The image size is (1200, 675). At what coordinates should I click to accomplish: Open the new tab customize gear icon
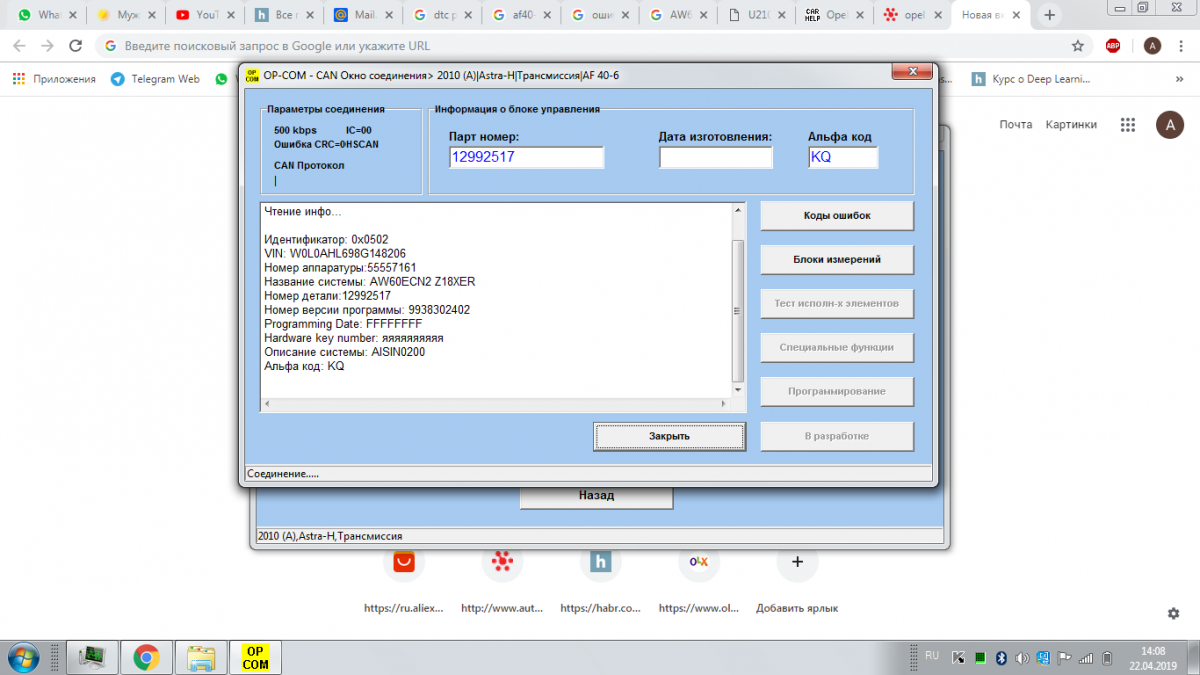(1174, 613)
